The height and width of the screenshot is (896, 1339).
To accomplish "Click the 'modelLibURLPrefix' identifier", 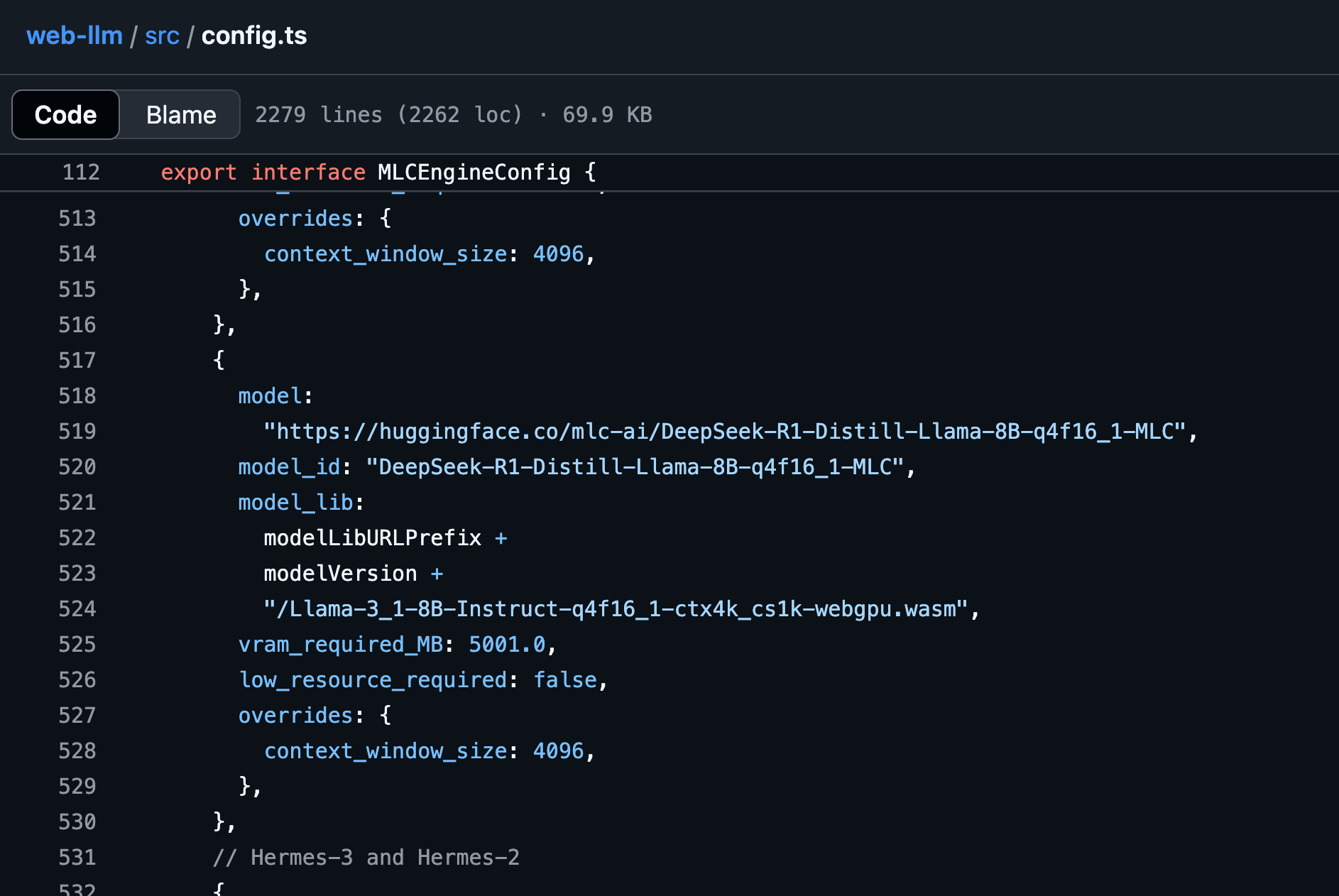I will (373, 537).
